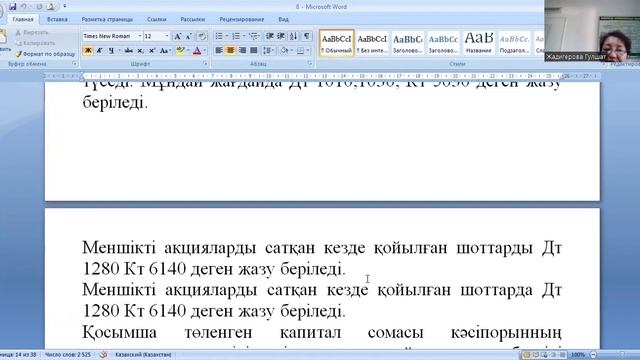Toggle strikethrough formatting
This screenshot has width=640, height=360.
click(129, 51)
